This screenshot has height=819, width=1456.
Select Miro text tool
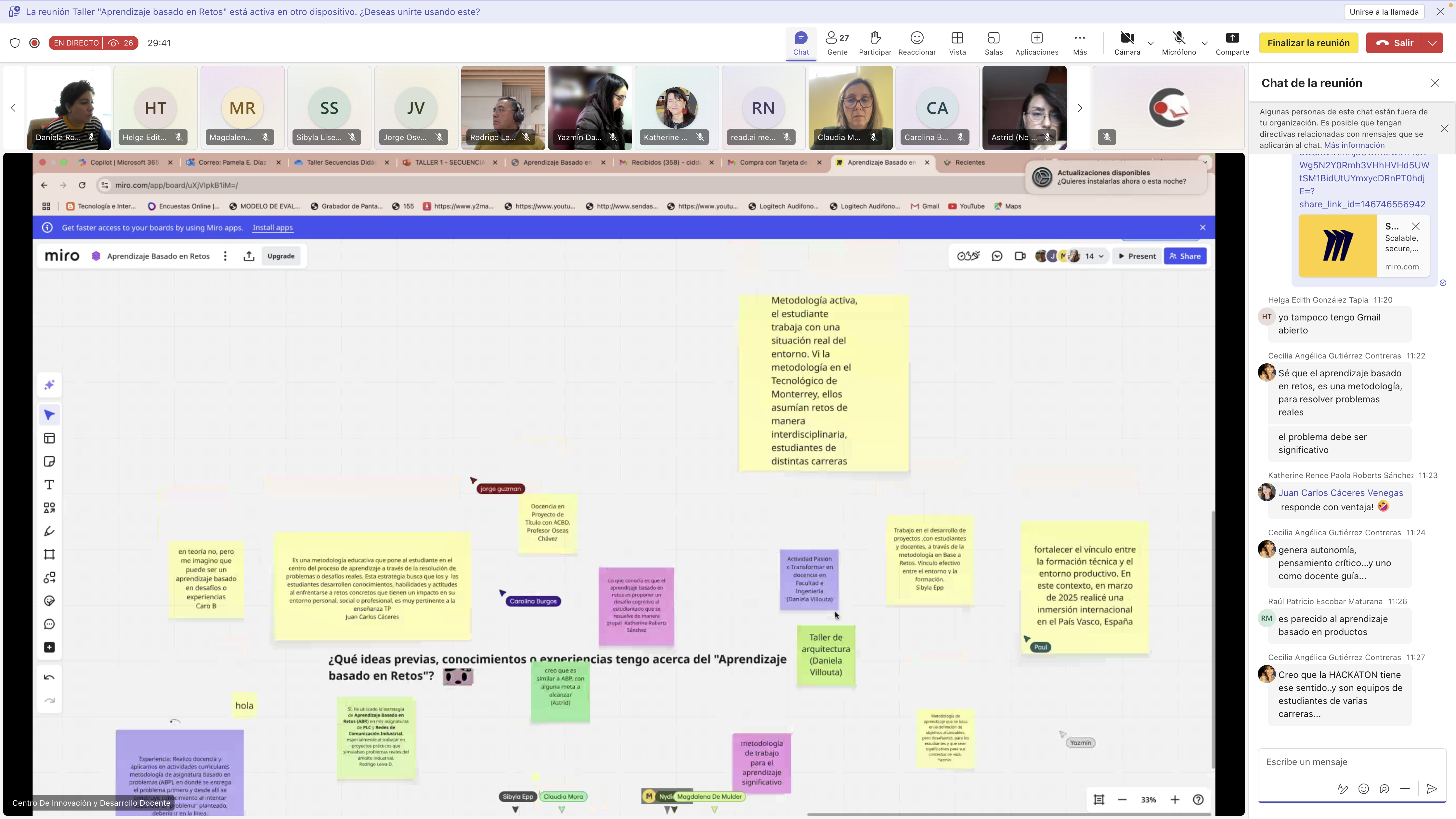click(49, 485)
